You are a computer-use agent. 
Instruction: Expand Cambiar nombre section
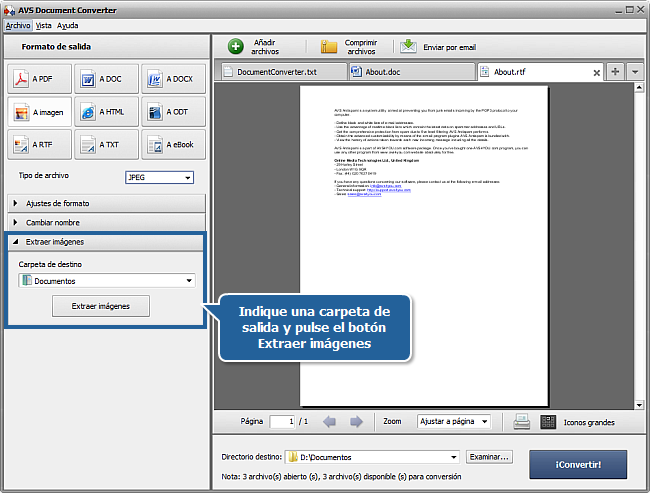[x=107, y=223]
